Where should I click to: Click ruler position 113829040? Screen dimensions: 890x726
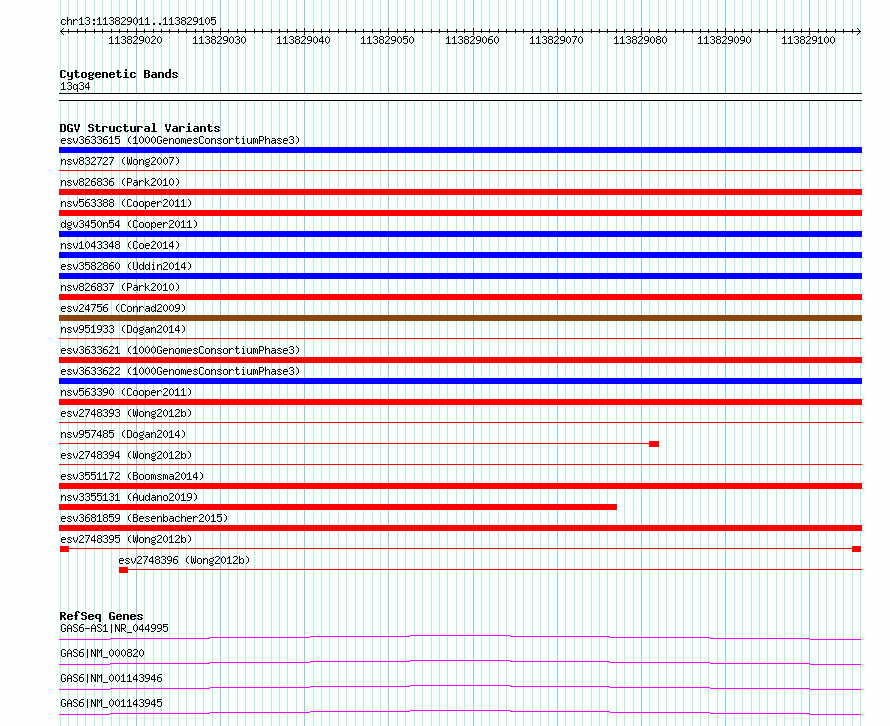click(303, 40)
